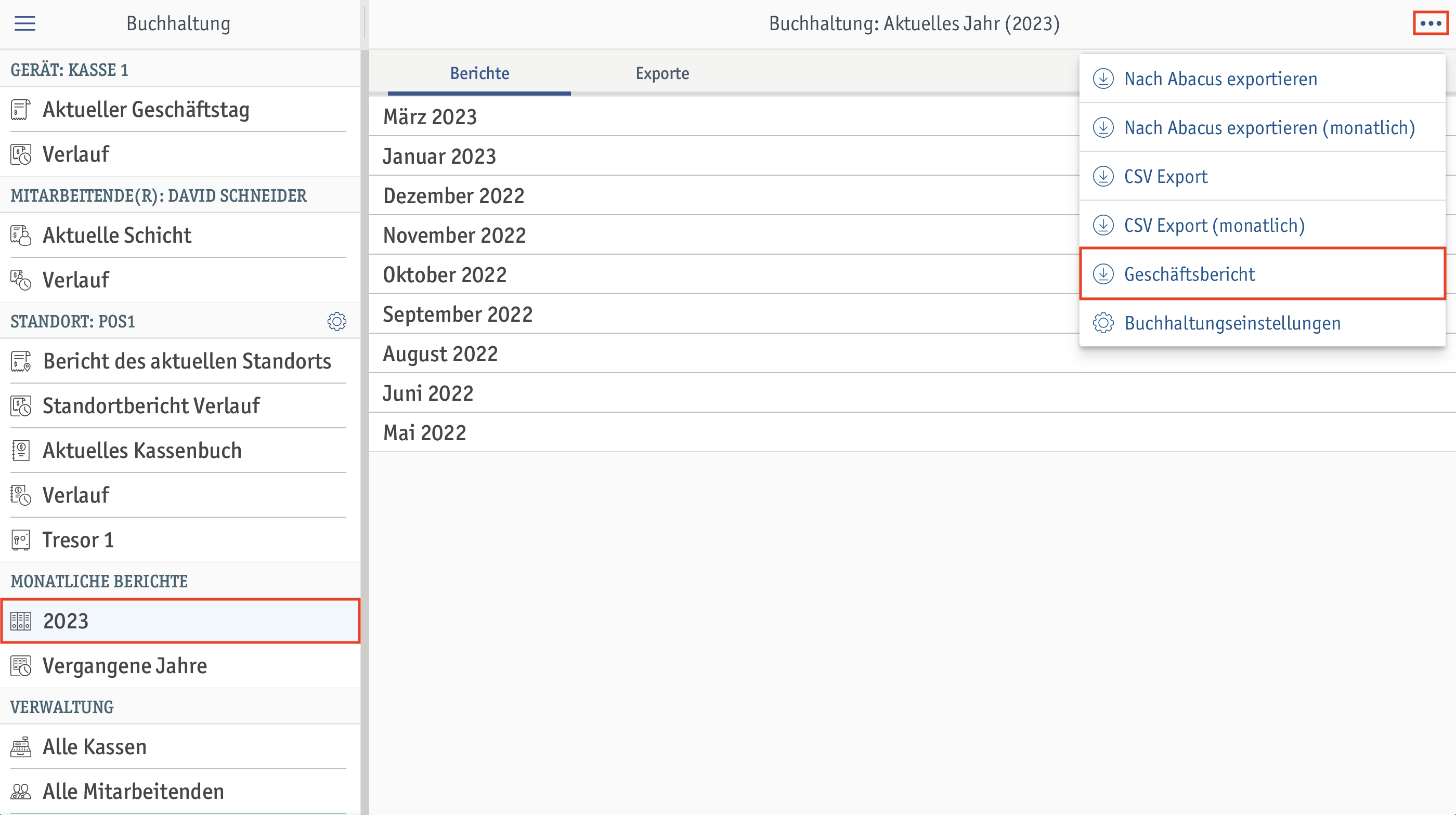The image size is (1456, 815).
Task: Open Alle Mitarbeitenden
Action: click(x=180, y=792)
